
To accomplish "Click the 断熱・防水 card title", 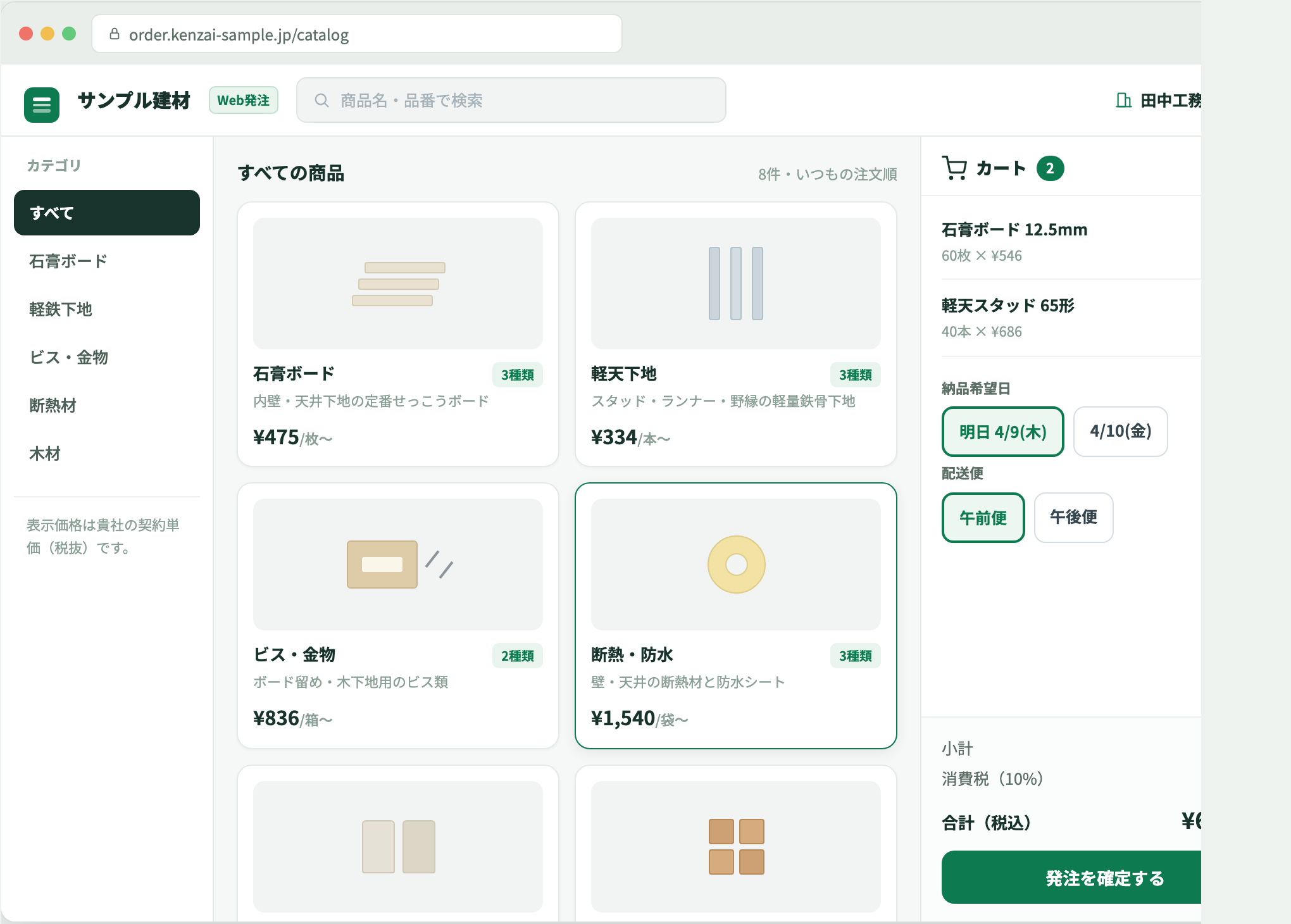I will click(632, 655).
